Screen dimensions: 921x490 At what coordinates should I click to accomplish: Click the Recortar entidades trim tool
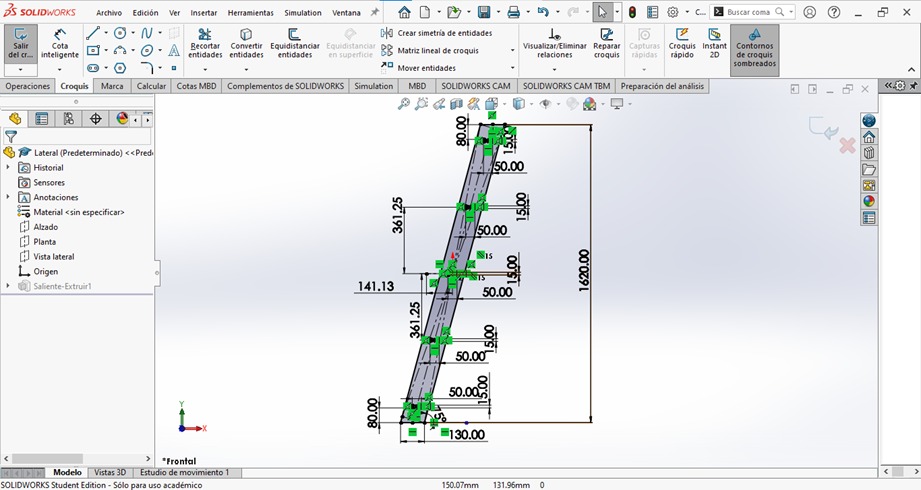[x=205, y=43]
